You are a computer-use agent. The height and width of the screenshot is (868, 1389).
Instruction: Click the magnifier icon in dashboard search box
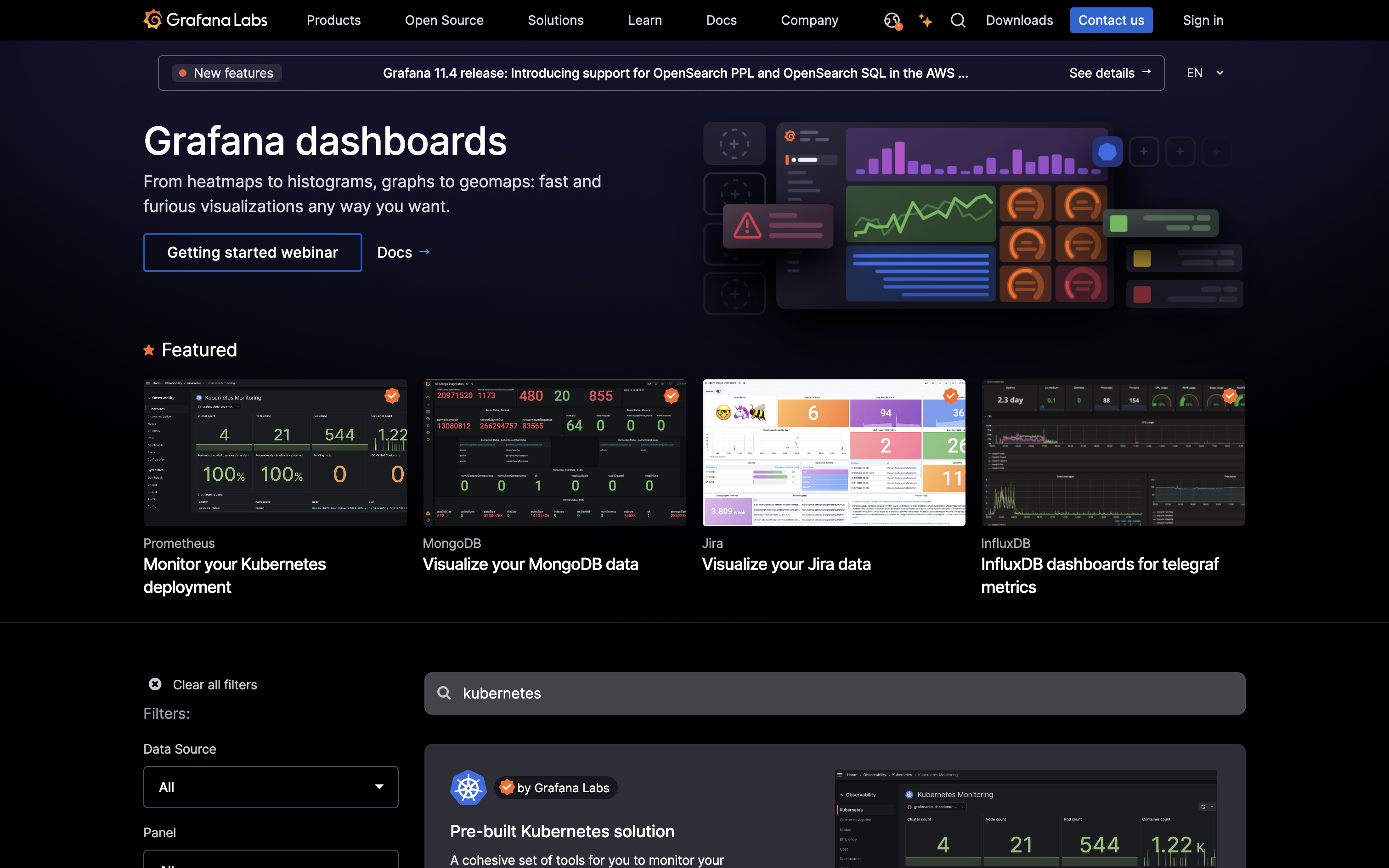pyautogui.click(x=444, y=693)
